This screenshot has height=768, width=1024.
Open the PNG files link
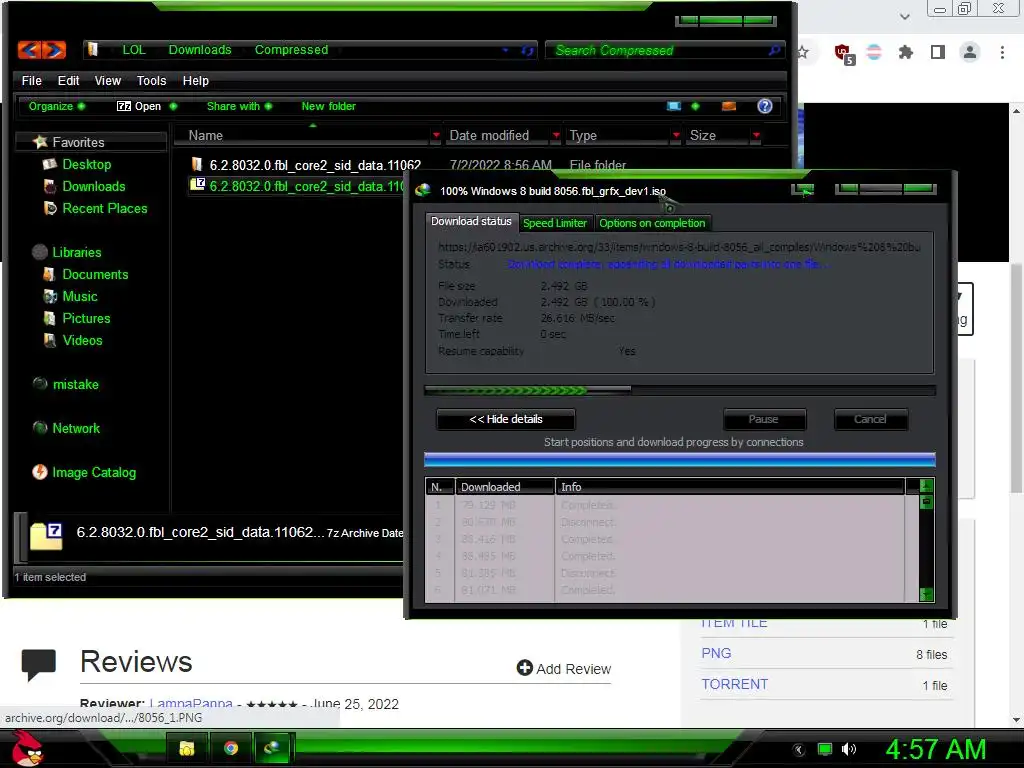[x=716, y=653]
